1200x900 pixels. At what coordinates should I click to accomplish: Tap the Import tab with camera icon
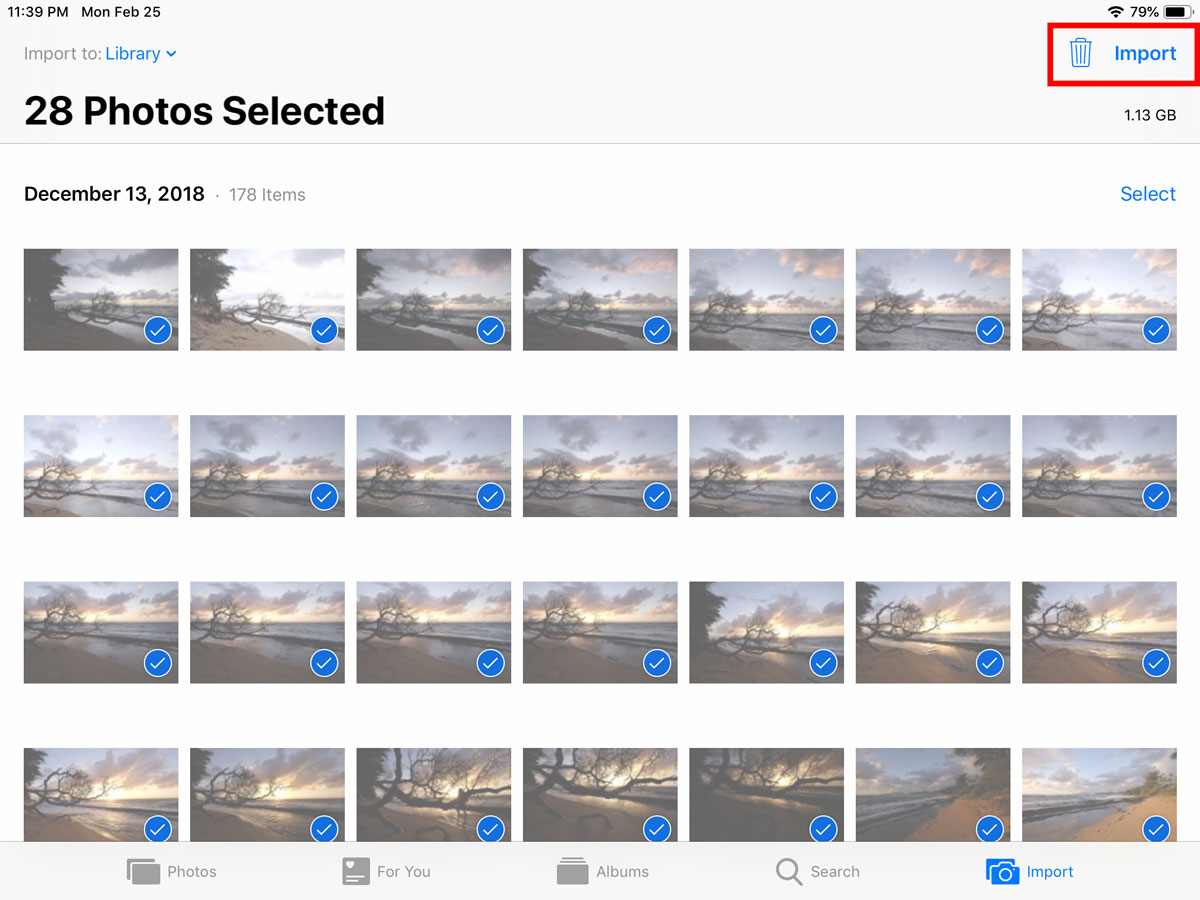click(x=1030, y=871)
